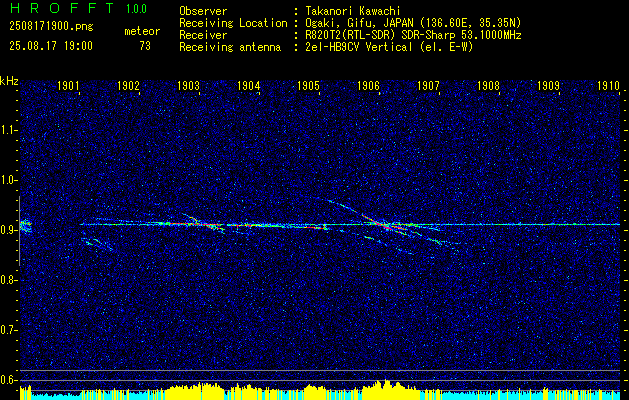The width and height of the screenshot is (629, 400).
Task: Click the 0.7 kHz frequency label
Action: pyautogui.click(x=9, y=330)
